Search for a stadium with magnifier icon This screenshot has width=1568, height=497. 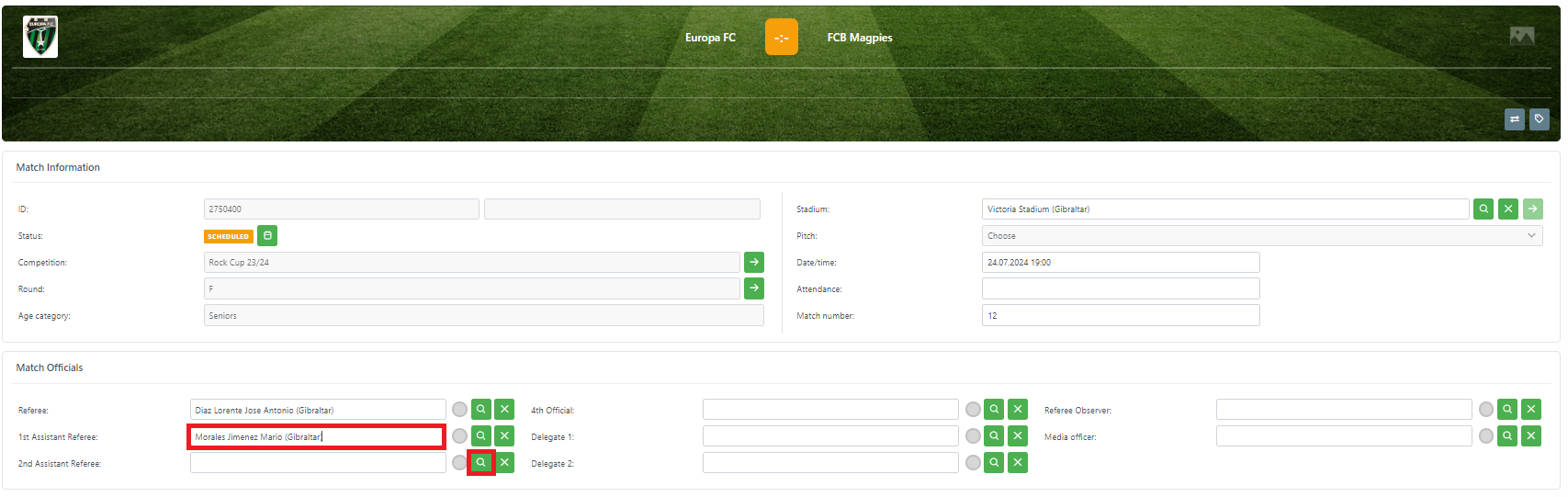click(x=1483, y=209)
